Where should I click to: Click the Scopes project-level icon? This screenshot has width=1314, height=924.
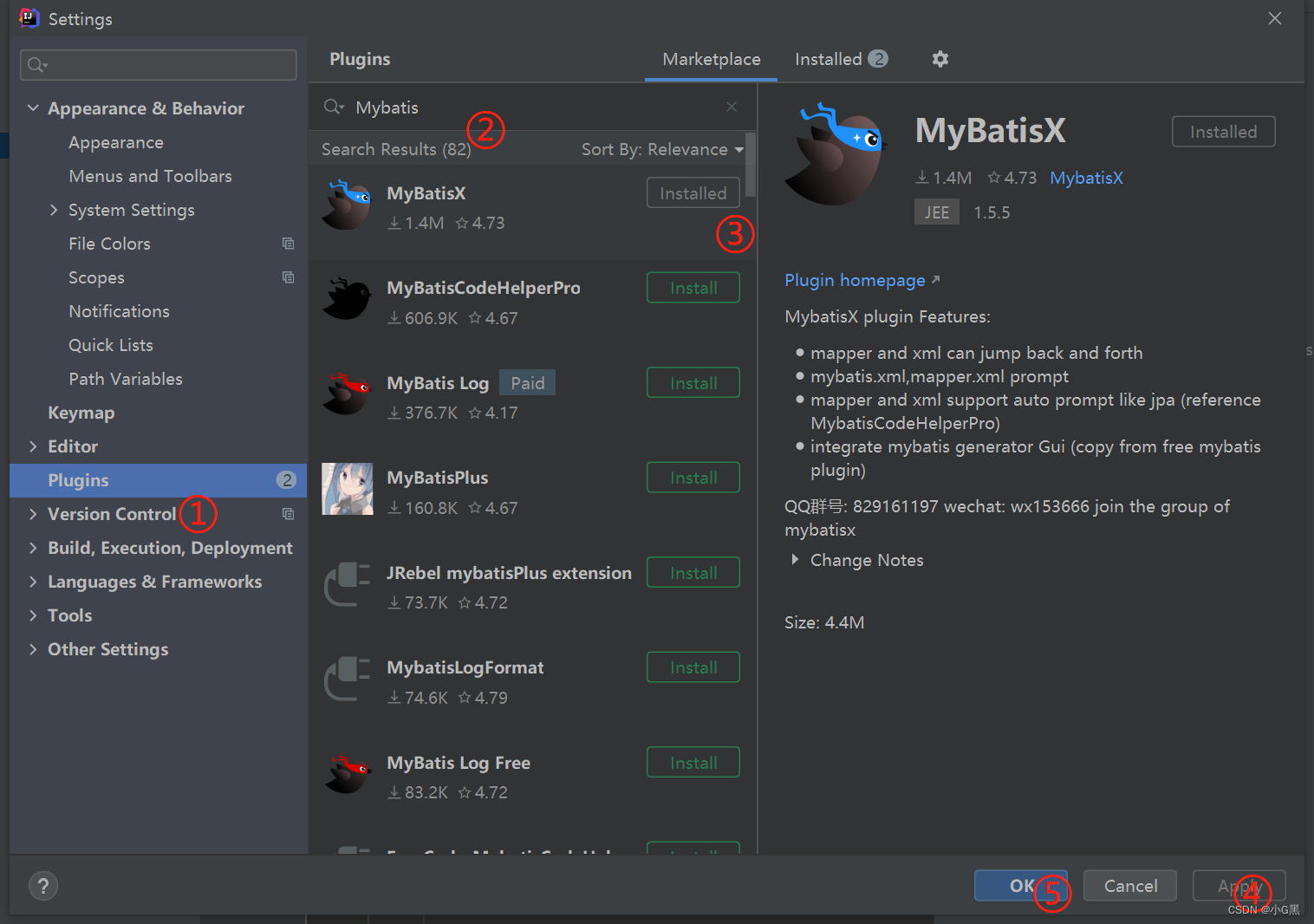click(288, 277)
